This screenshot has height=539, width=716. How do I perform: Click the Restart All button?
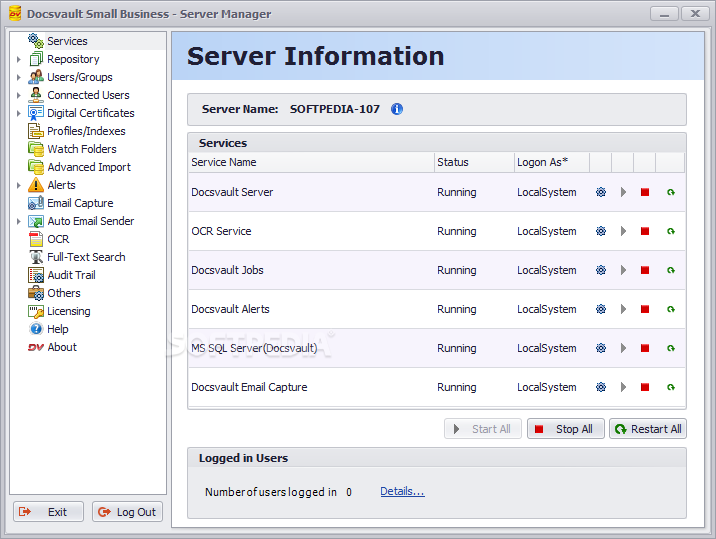pos(648,429)
